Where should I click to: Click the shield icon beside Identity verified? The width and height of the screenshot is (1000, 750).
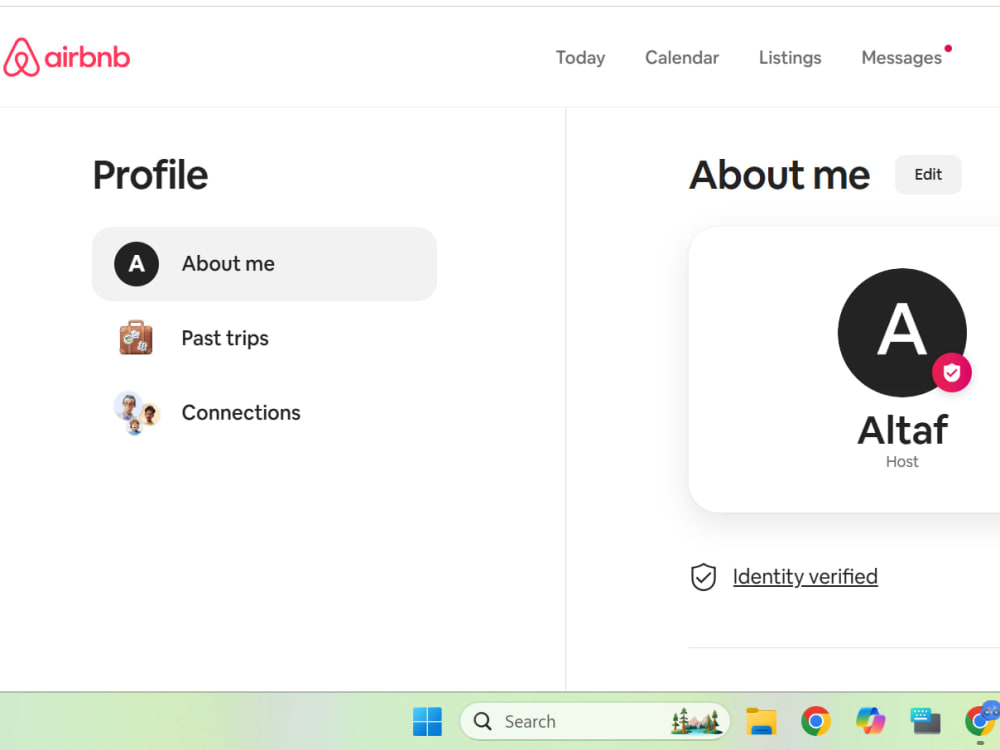tap(703, 577)
